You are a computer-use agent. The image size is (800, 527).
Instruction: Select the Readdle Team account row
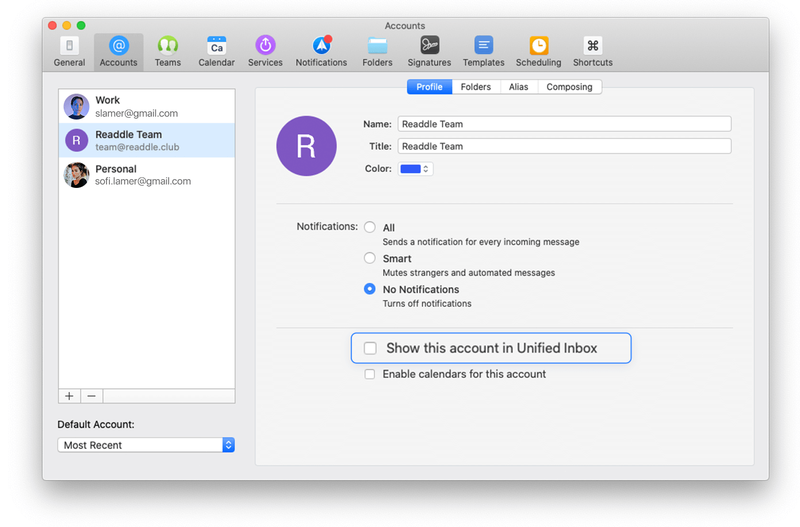click(147, 140)
